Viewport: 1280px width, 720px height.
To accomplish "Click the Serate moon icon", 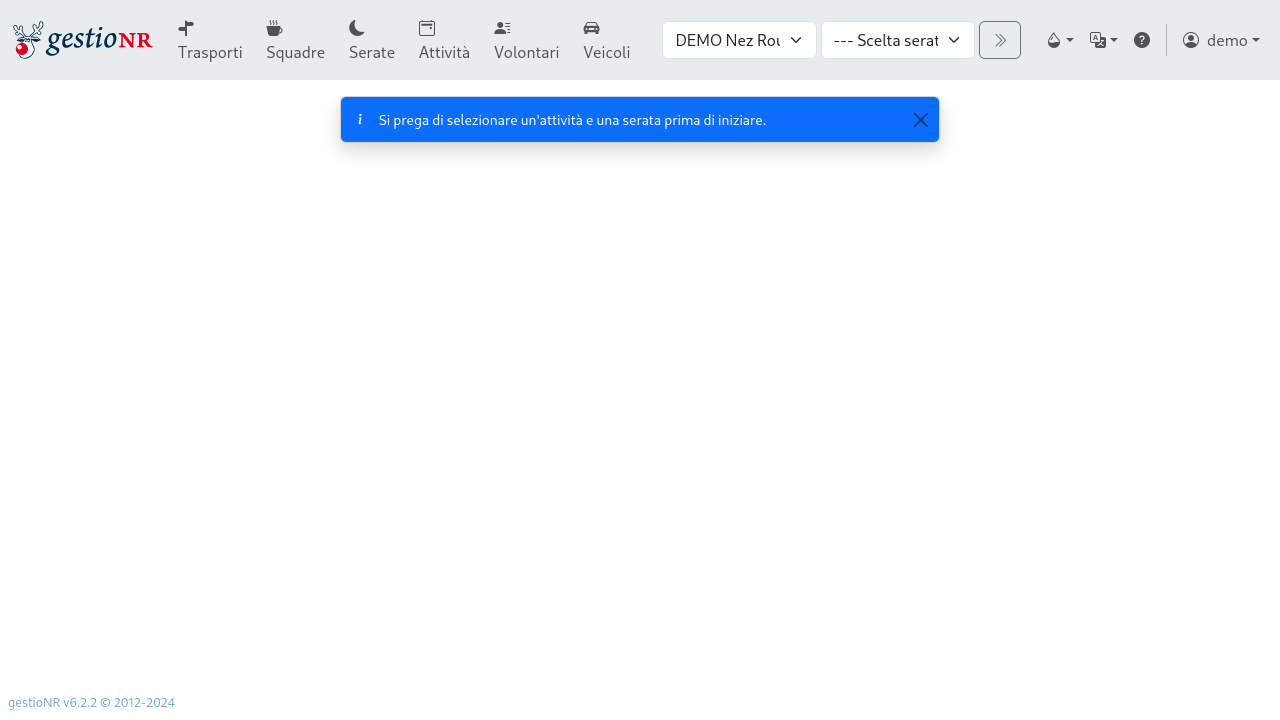I will point(357,28).
